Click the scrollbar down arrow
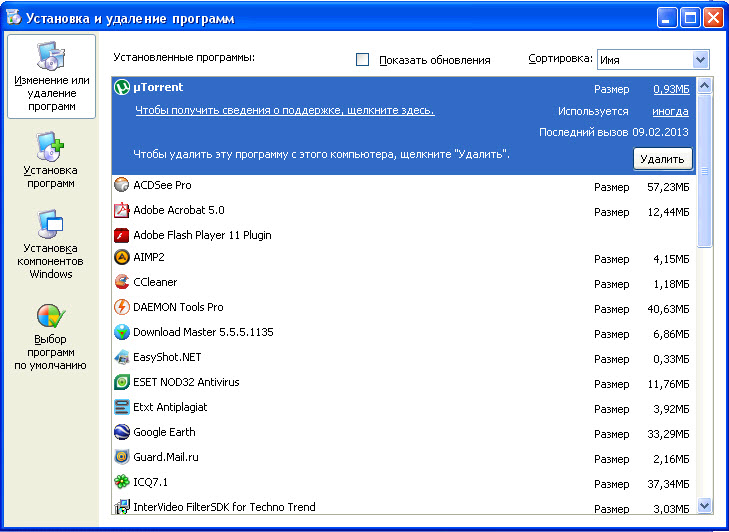Viewport: 729px width, 532px height. [x=704, y=506]
